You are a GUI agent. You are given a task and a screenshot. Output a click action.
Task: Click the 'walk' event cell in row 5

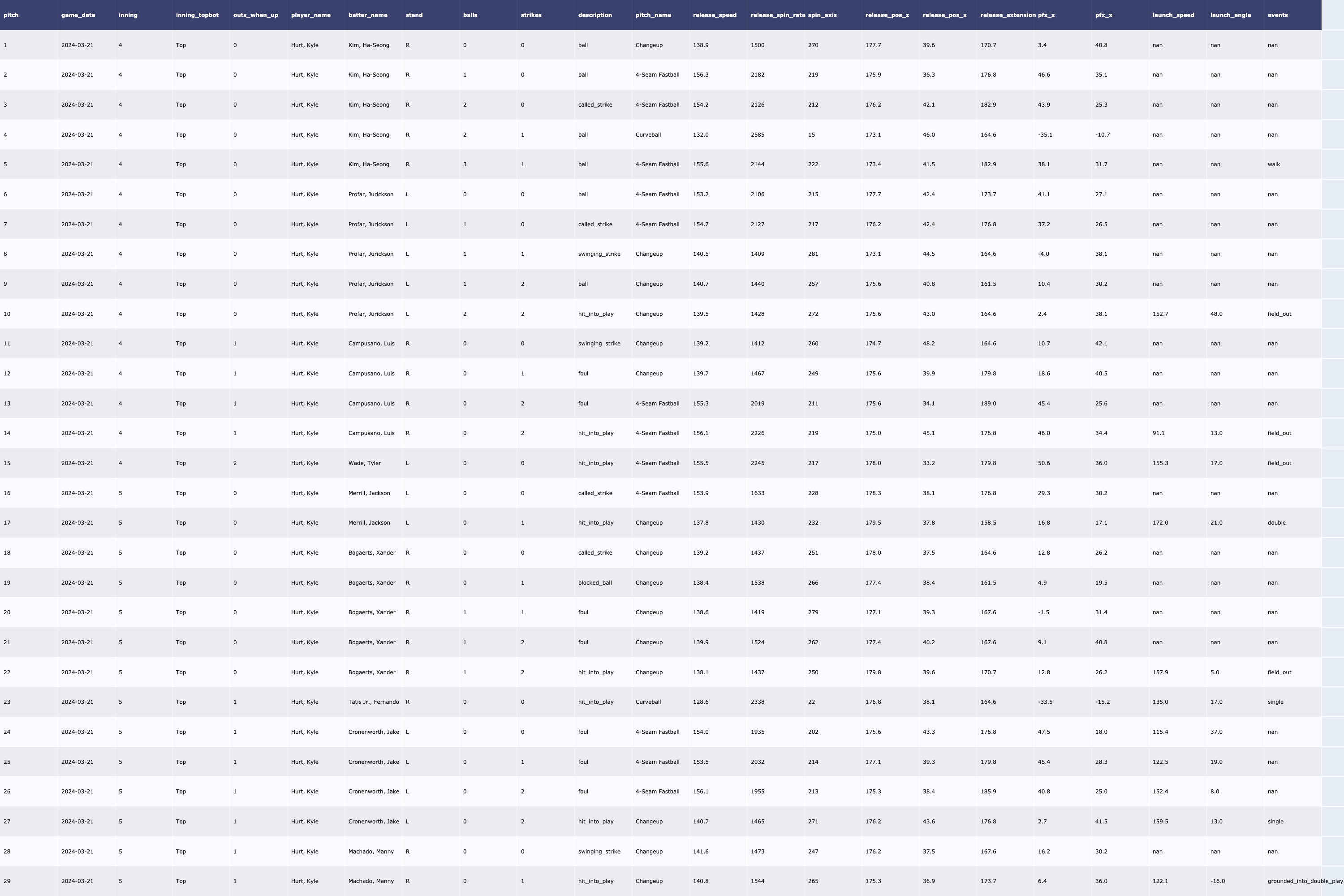click(x=1274, y=164)
